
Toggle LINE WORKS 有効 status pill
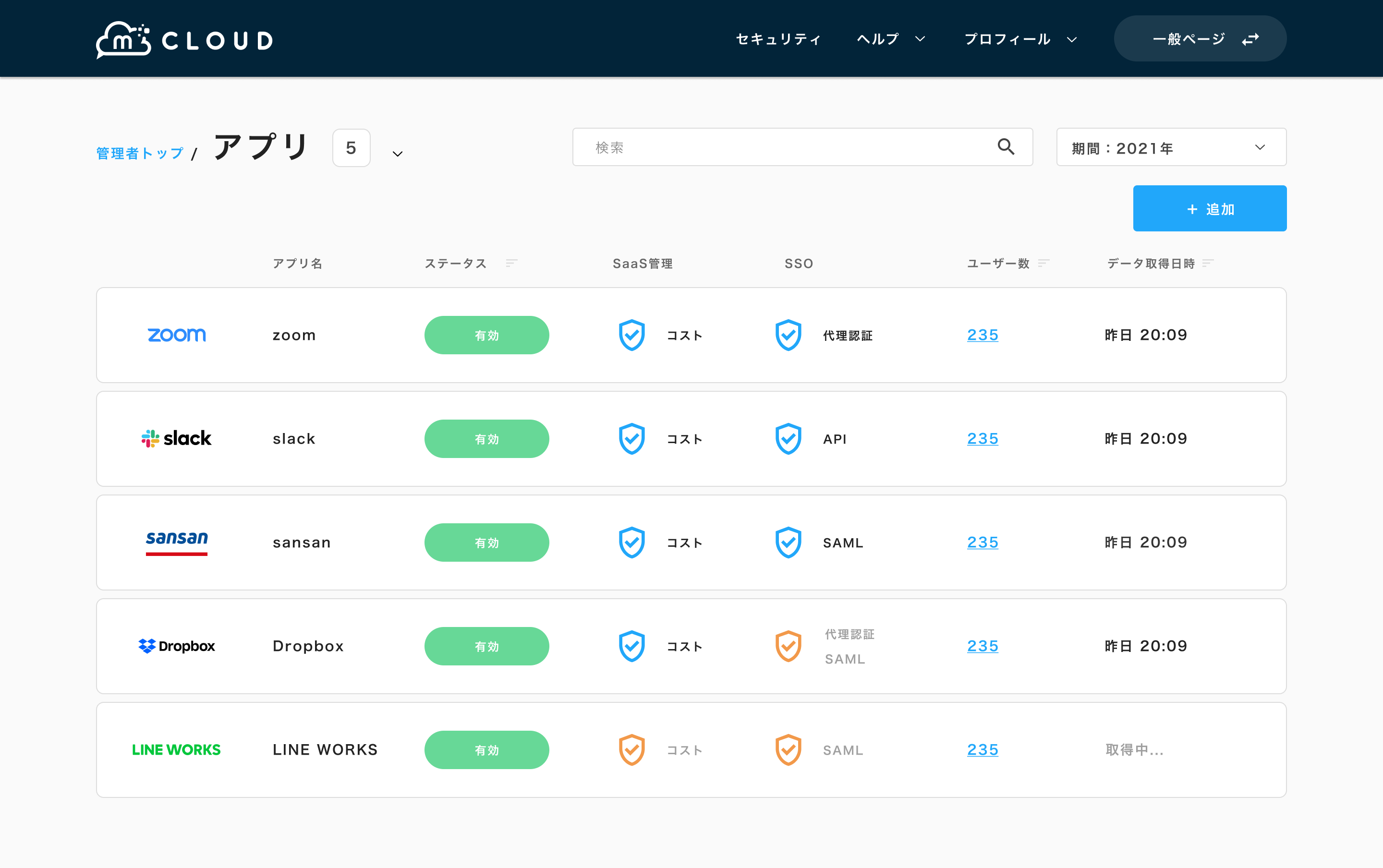pyautogui.click(x=486, y=750)
